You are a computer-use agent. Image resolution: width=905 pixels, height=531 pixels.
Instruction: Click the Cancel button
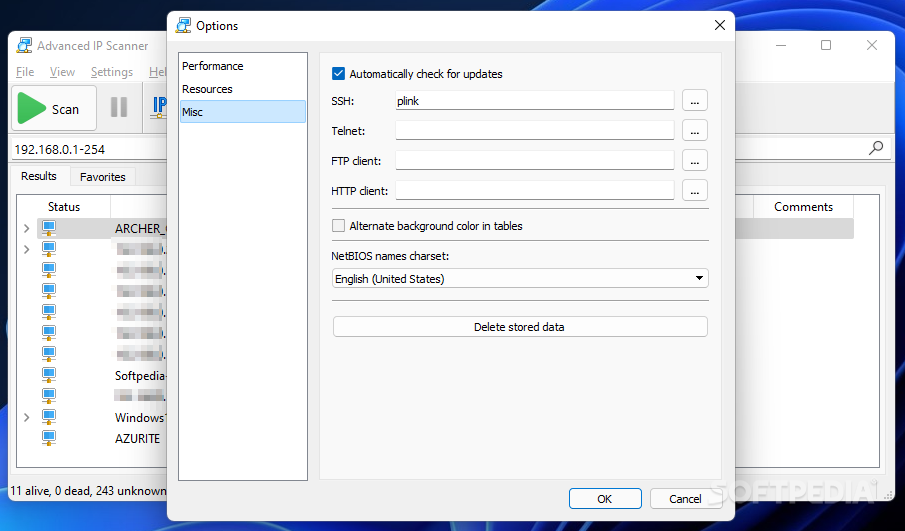point(685,499)
